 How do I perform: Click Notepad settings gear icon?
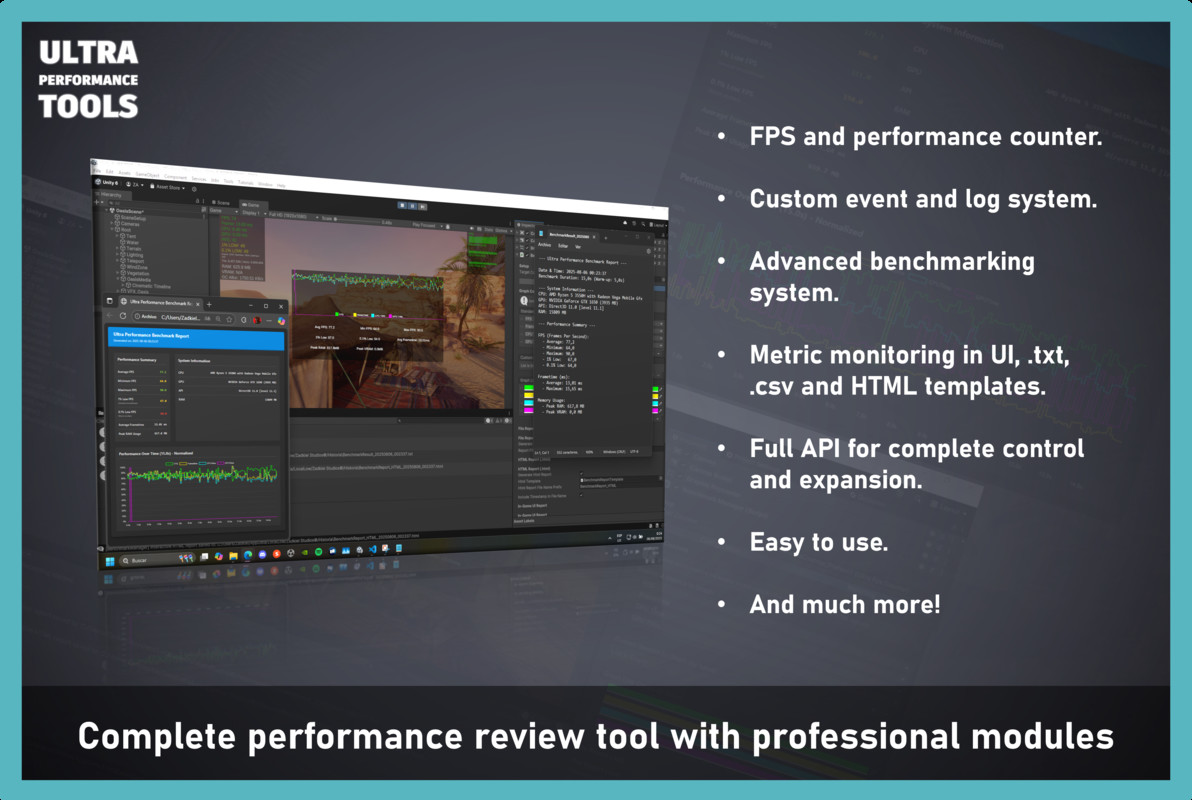click(x=648, y=252)
